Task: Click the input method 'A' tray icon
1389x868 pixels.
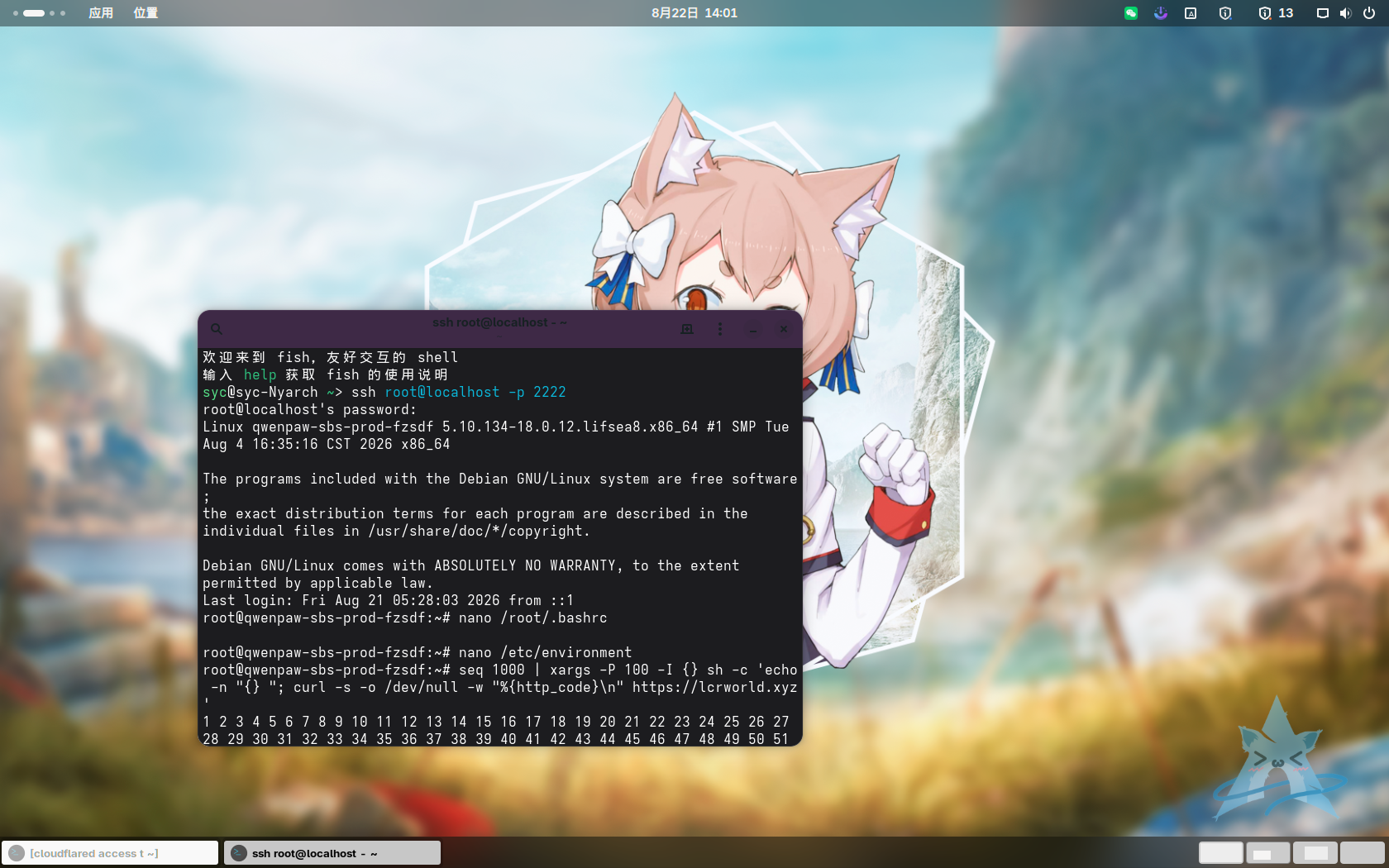Action: (1191, 13)
